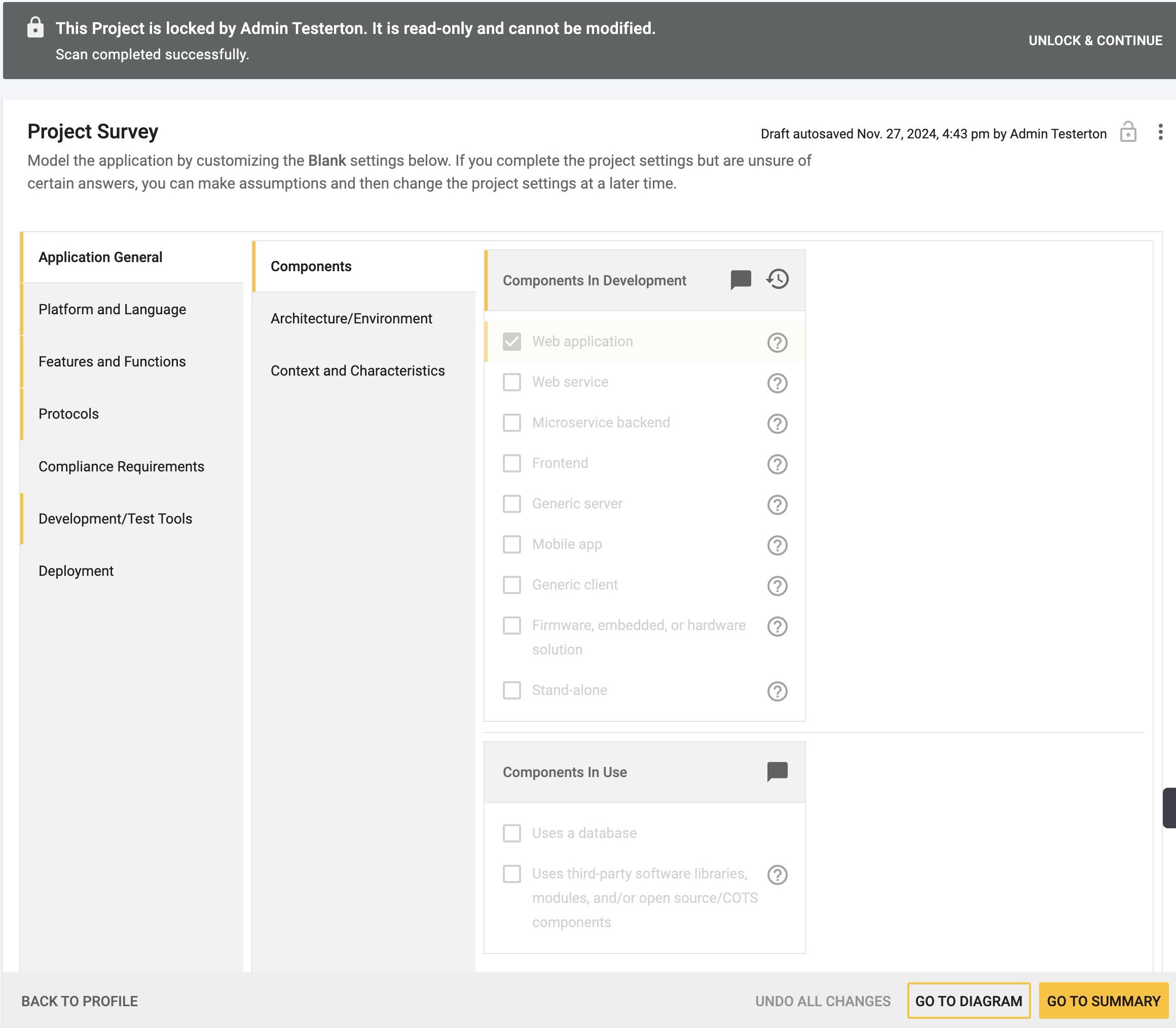This screenshot has width=1176, height=1028.
Task: Select the Compliance Requirements section
Action: point(121,466)
